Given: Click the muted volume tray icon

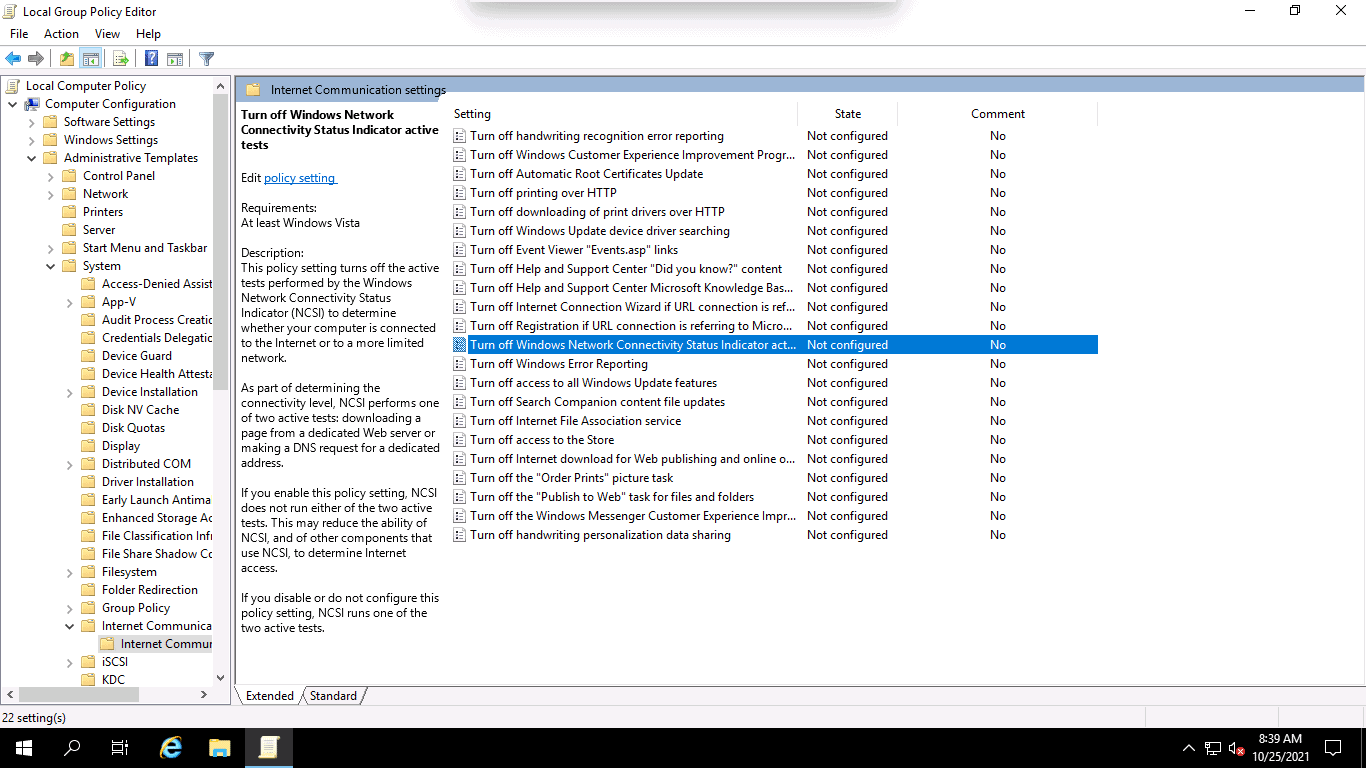Looking at the screenshot, I should [x=1236, y=748].
